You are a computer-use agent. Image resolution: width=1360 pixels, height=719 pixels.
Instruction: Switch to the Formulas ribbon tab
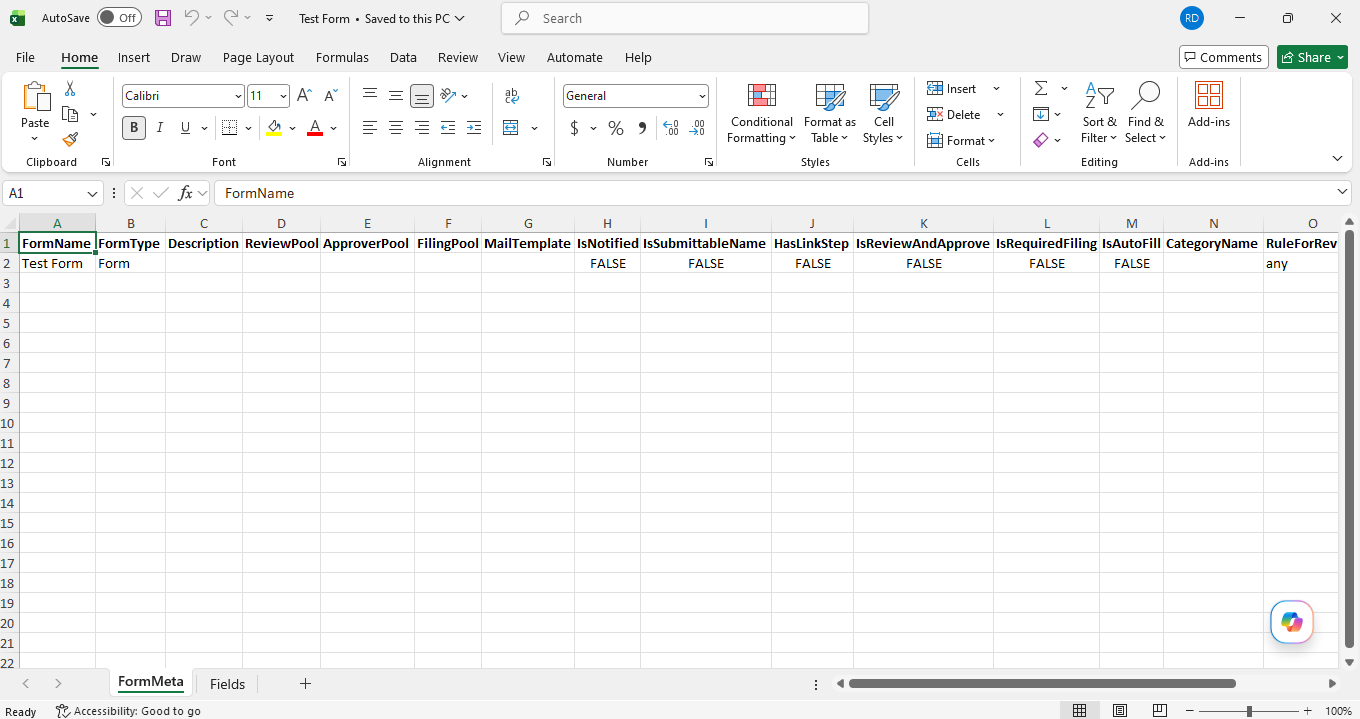[342, 57]
